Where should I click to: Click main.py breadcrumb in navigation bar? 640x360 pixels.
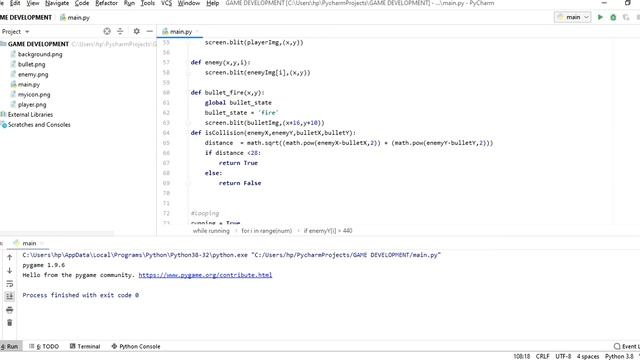coord(75,18)
